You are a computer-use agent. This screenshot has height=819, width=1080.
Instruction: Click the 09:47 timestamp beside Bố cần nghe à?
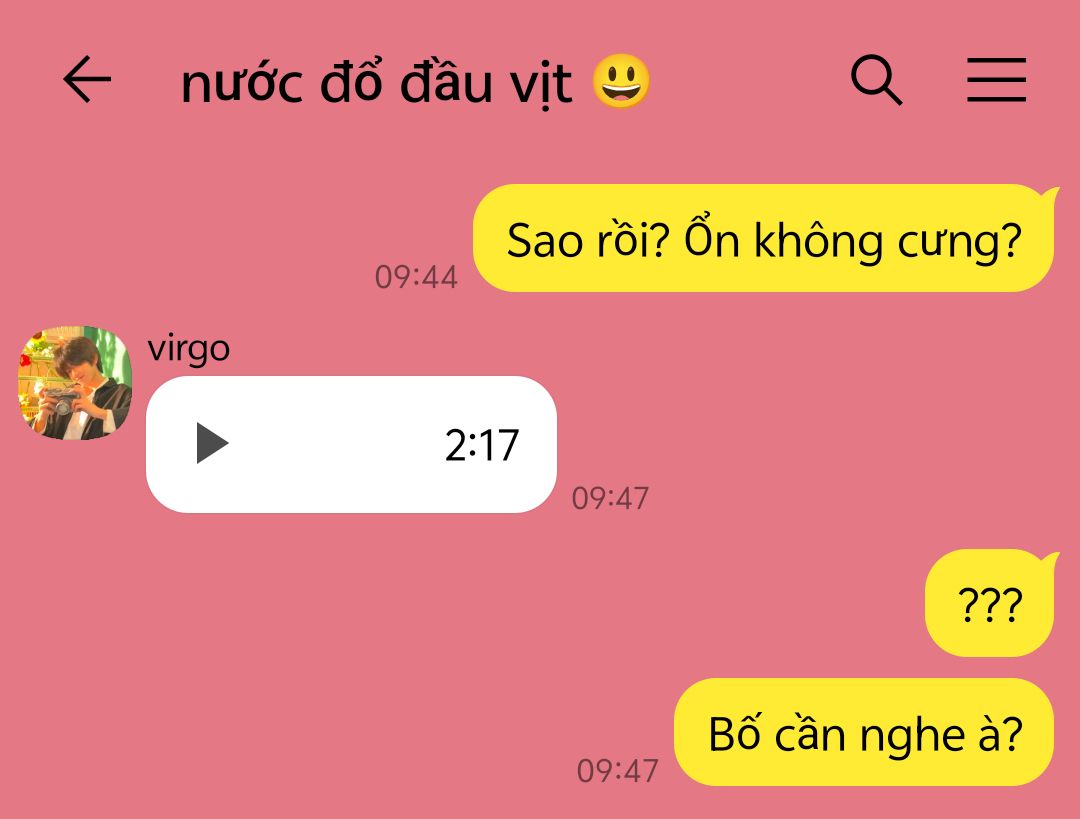(x=618, y=771)
